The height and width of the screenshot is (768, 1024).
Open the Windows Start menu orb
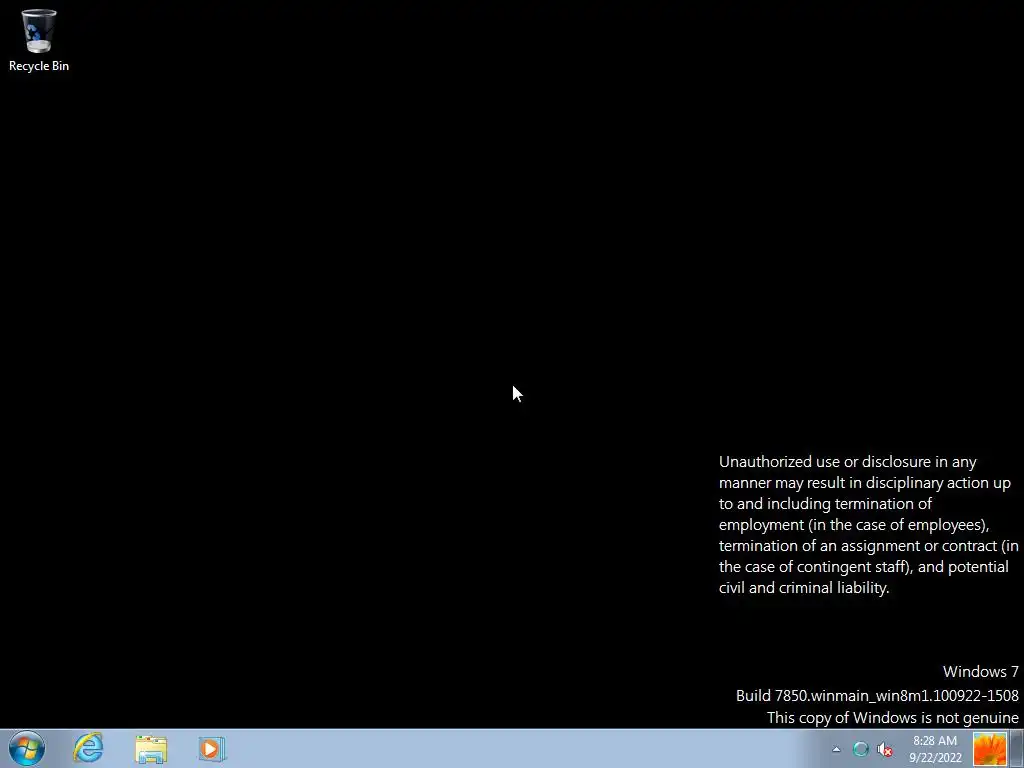27,748
